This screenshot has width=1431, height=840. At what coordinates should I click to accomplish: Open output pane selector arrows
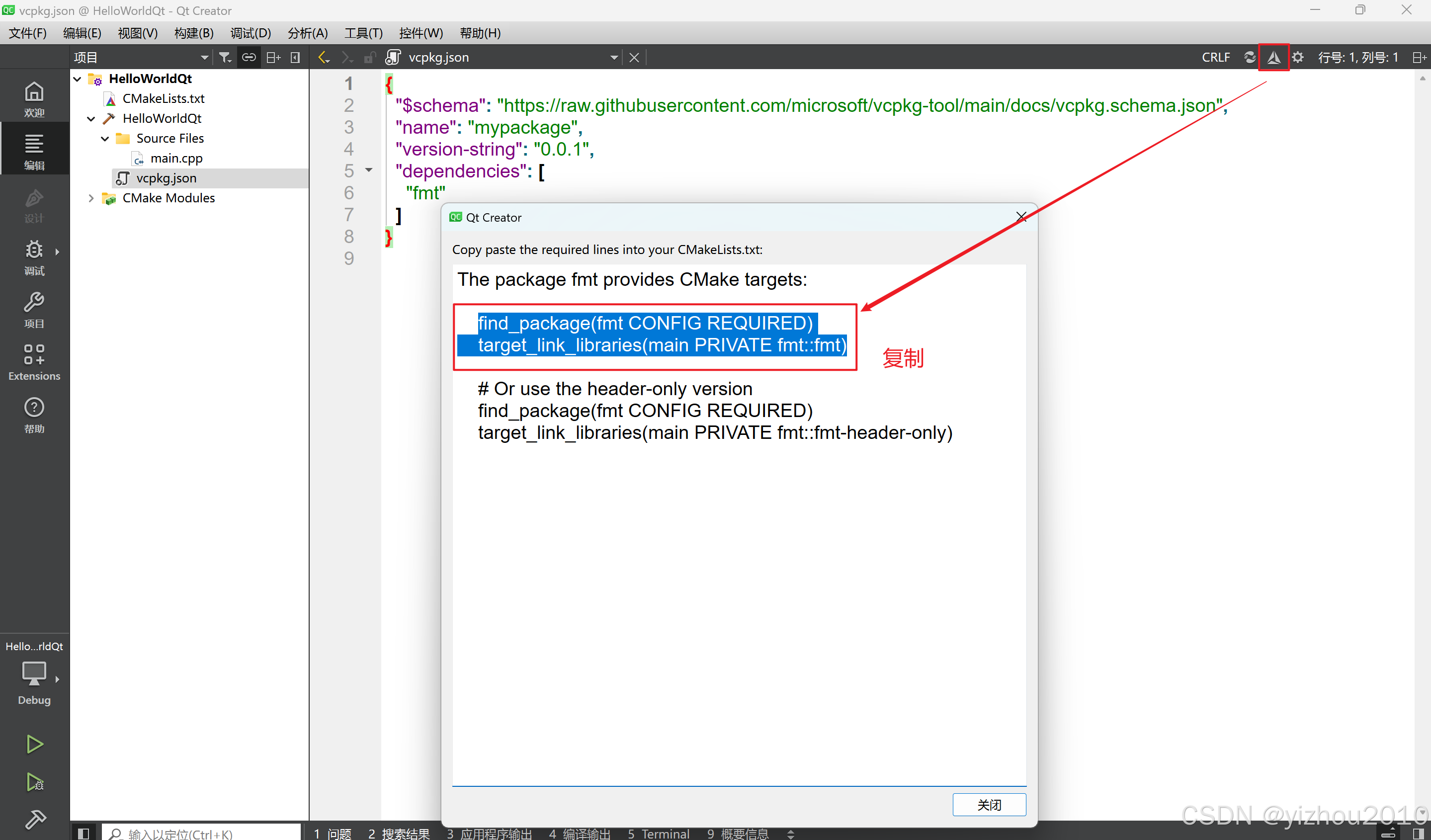(791, 834)
